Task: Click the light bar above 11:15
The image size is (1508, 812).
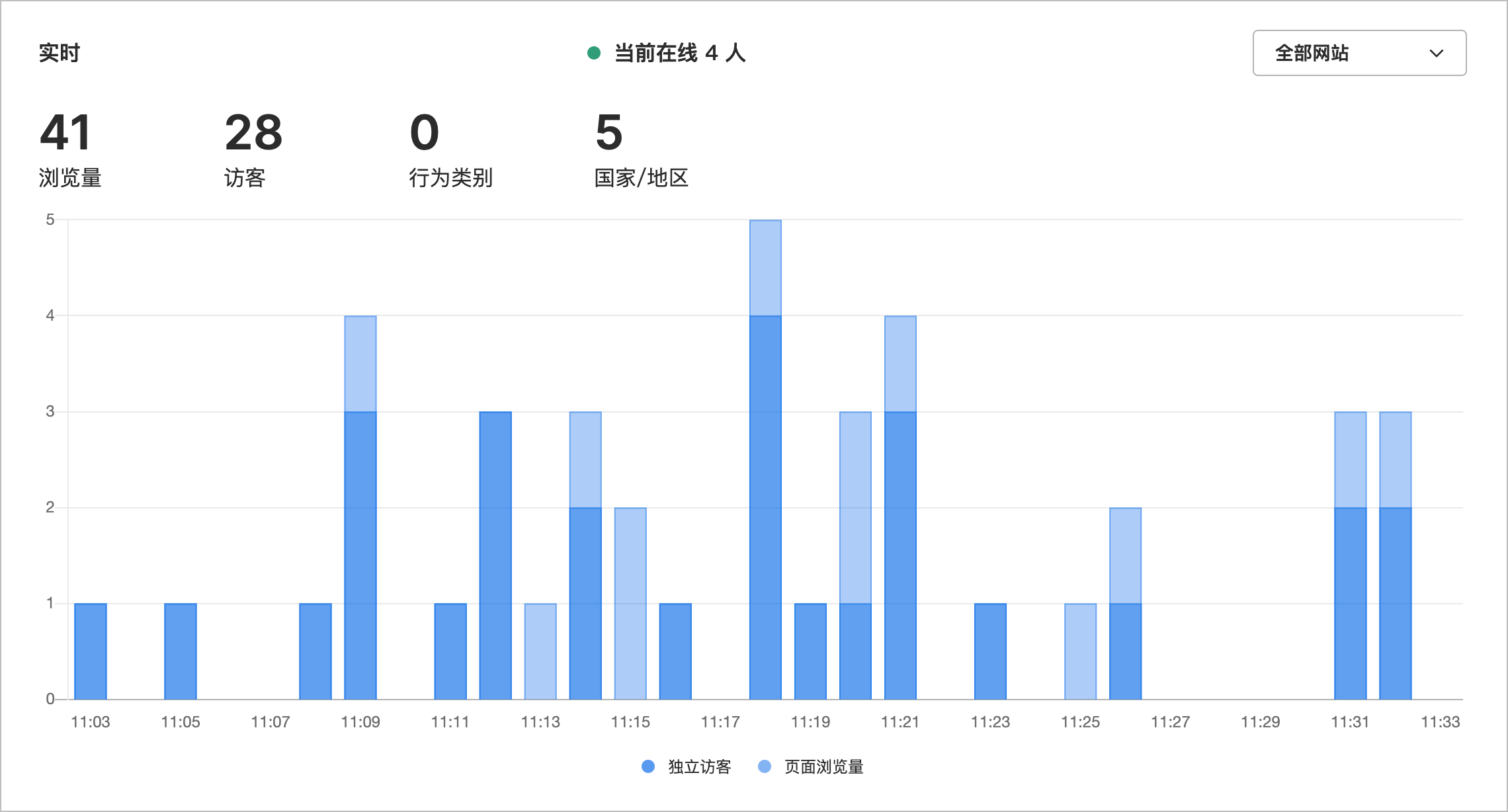Action: 630,603
